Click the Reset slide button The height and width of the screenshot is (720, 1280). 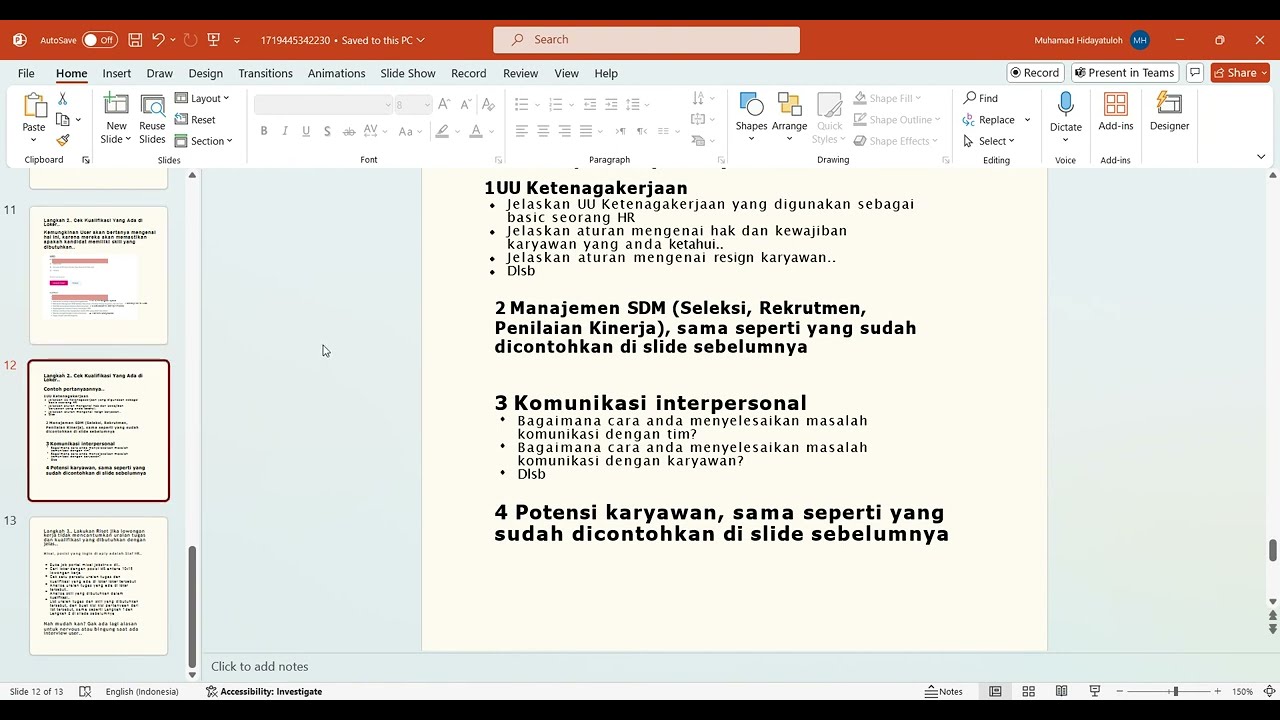pos(195,119)
